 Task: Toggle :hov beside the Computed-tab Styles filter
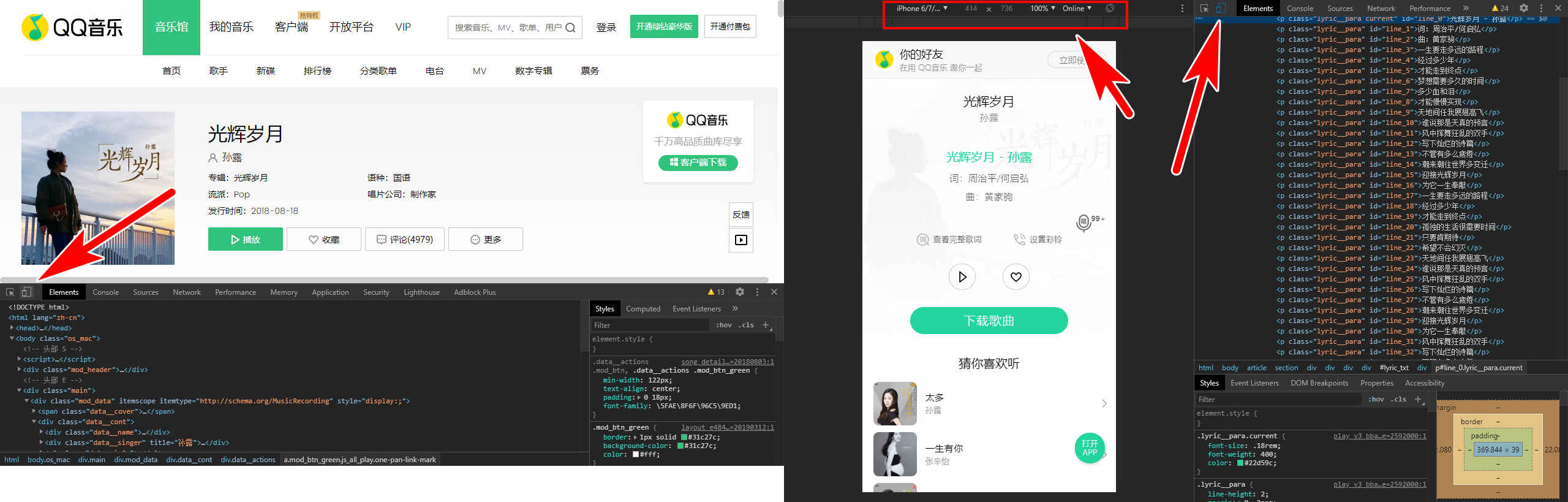(x=724, y=325)
